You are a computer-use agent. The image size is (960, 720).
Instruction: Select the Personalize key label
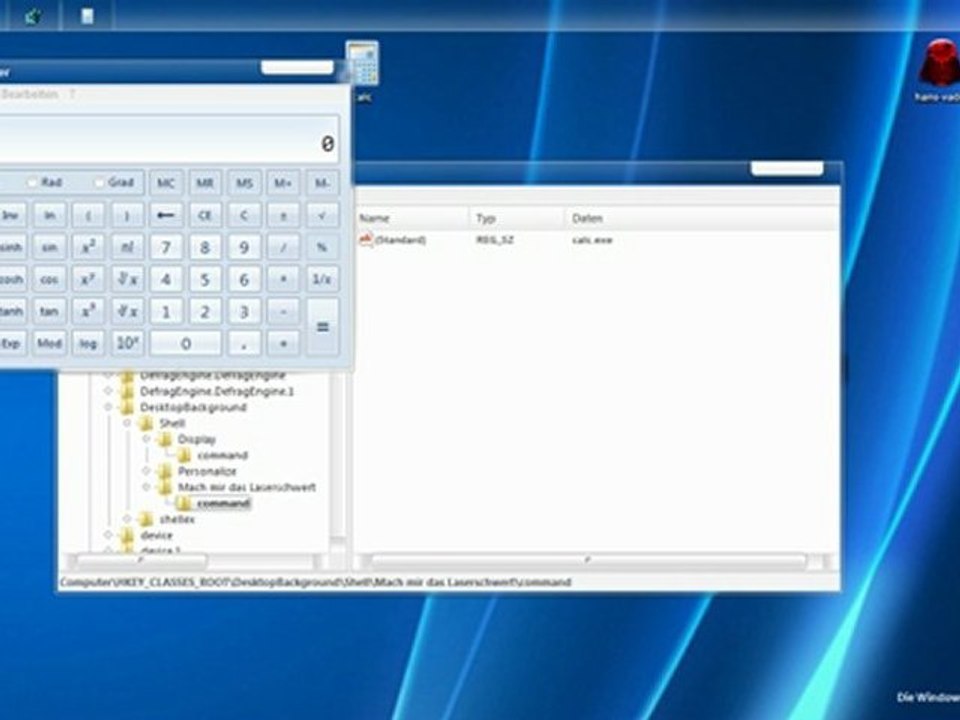pos(207,471)
